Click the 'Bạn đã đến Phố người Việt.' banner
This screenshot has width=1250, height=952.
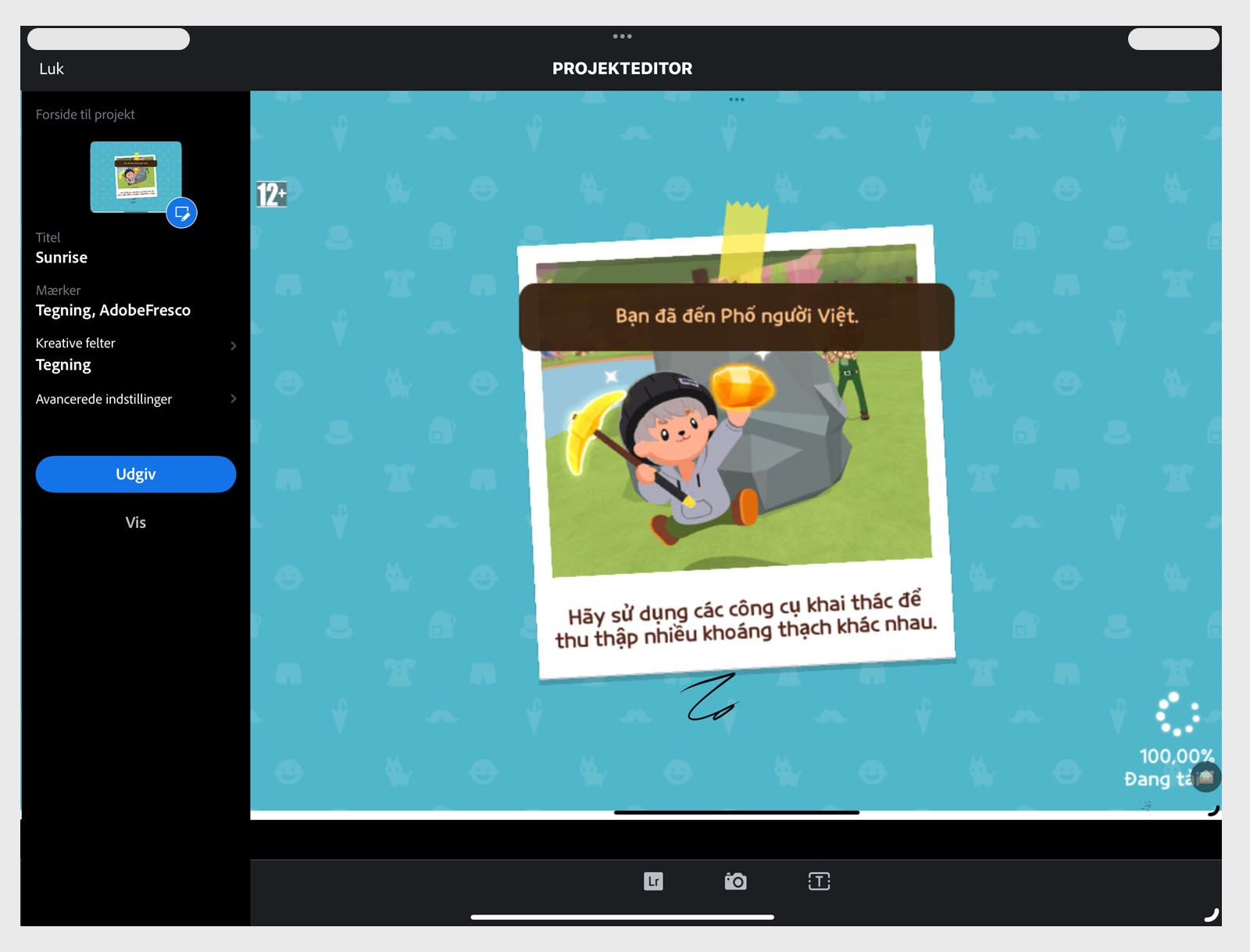pyautogui.click(x=737, y=316)
